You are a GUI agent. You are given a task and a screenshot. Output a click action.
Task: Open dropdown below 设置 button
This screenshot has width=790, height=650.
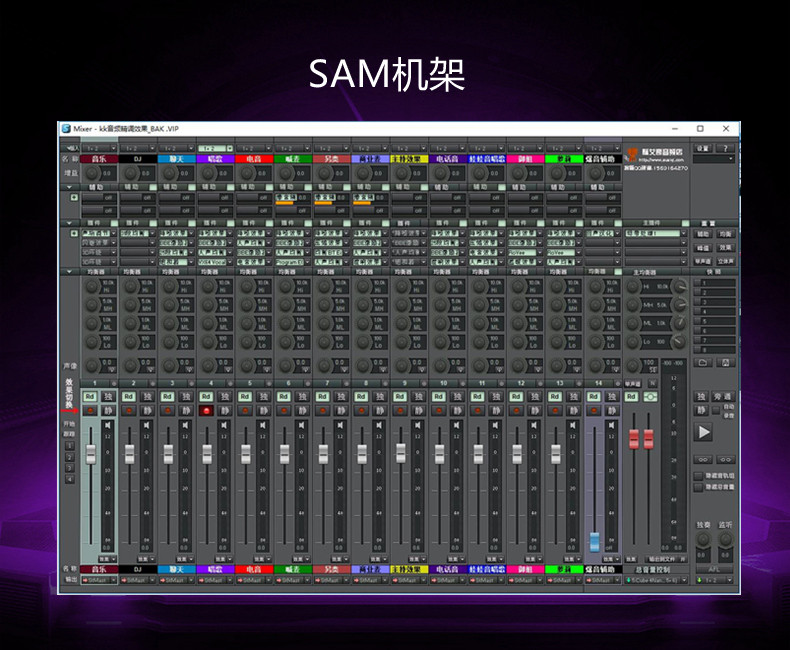click(x=714, y=159)
